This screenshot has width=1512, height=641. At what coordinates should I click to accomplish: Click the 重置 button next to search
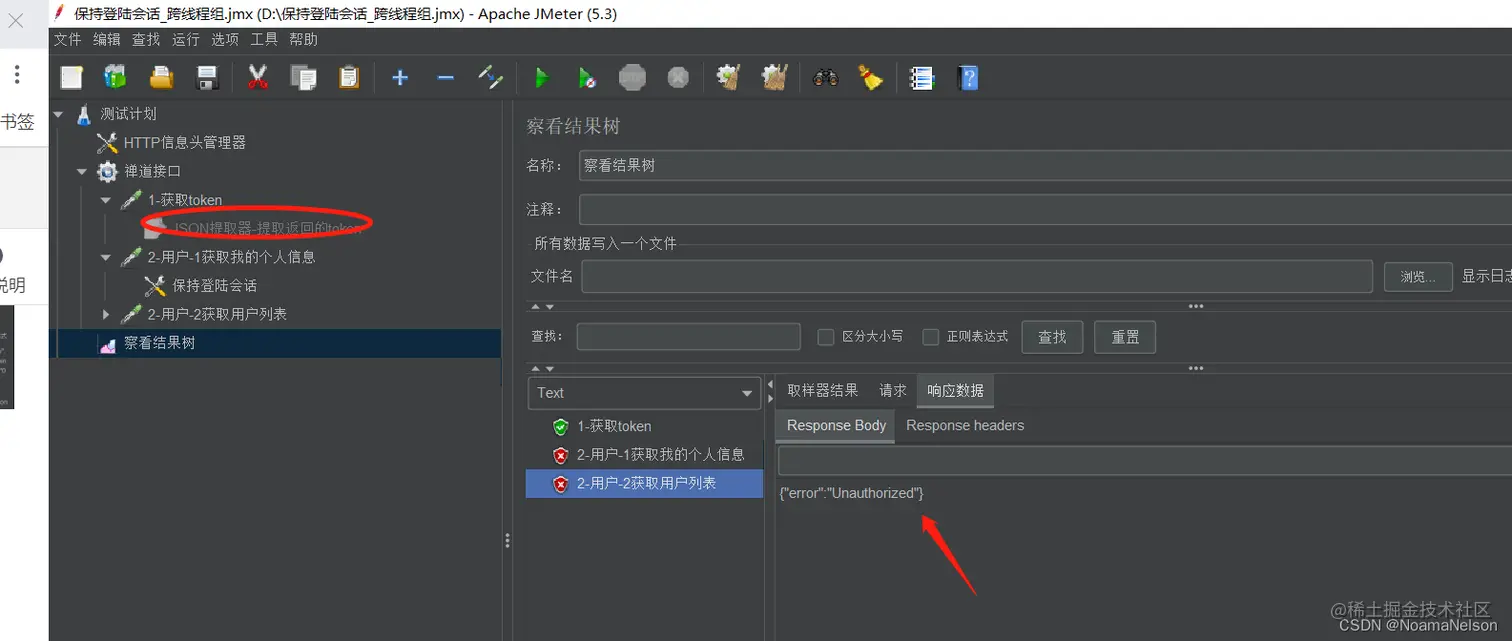click(x=1124, y=337)
